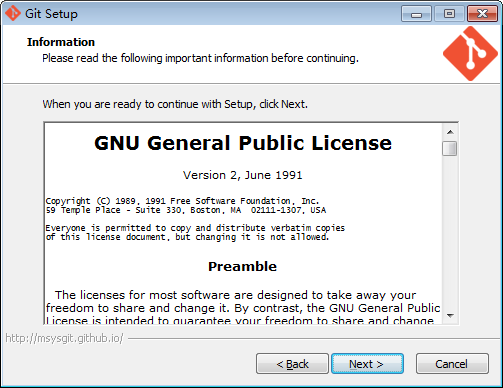Click 'The licenses for most software' line
This screenshot has height=388, width=503.
(235, 295)
